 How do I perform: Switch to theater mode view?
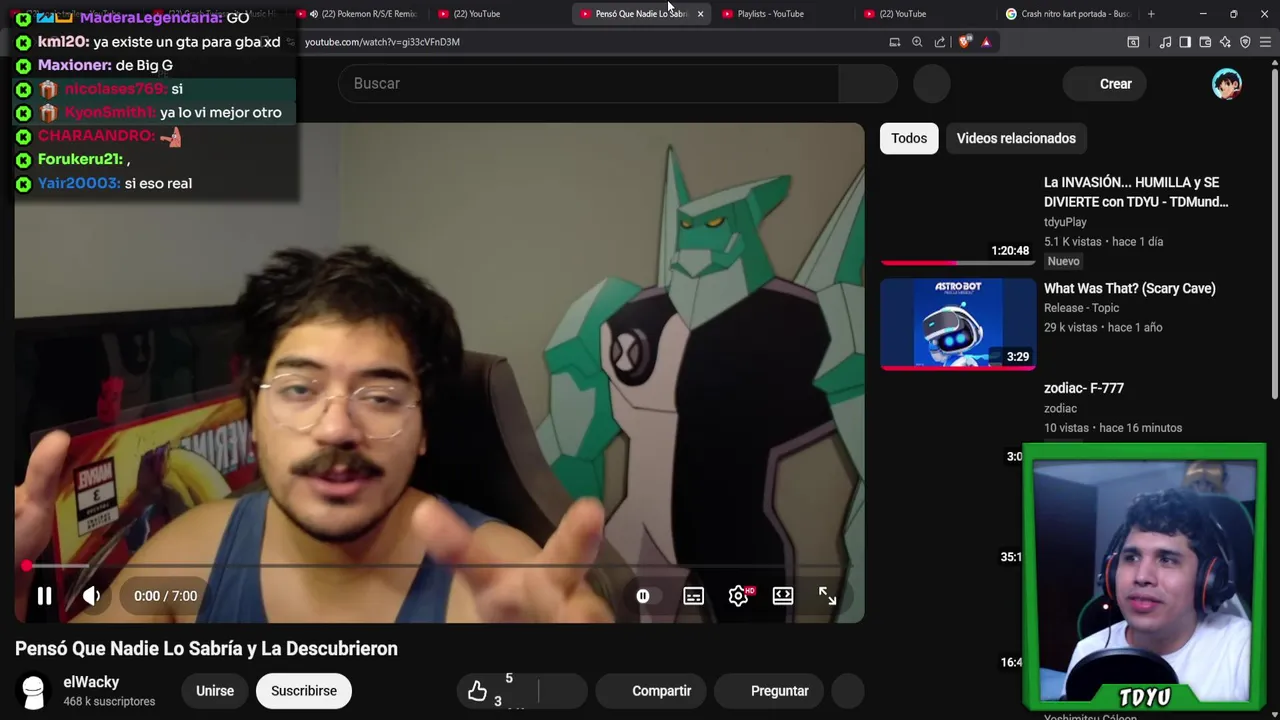[783, 596]
